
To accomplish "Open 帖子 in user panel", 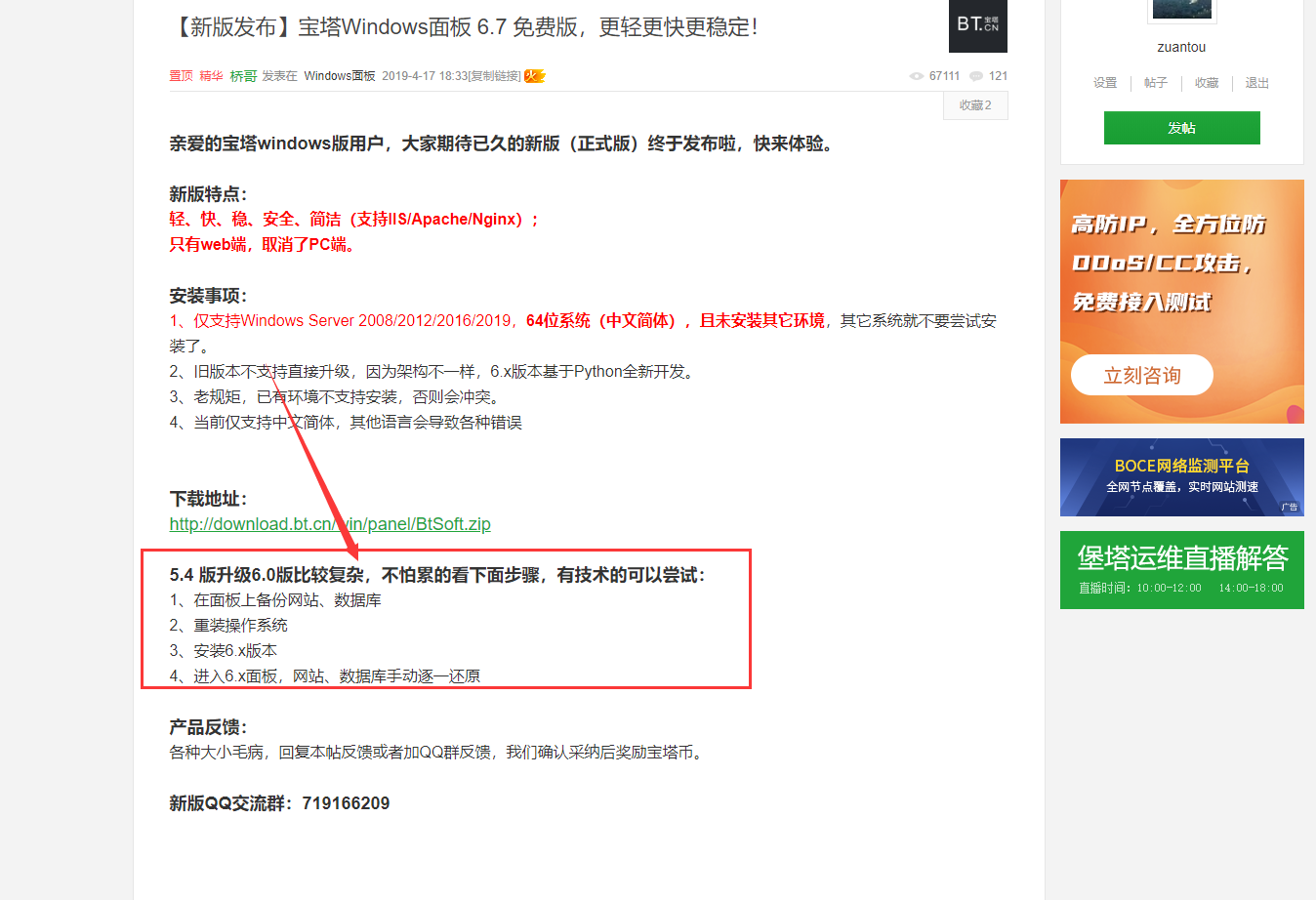I will (x=1156, y=83).
